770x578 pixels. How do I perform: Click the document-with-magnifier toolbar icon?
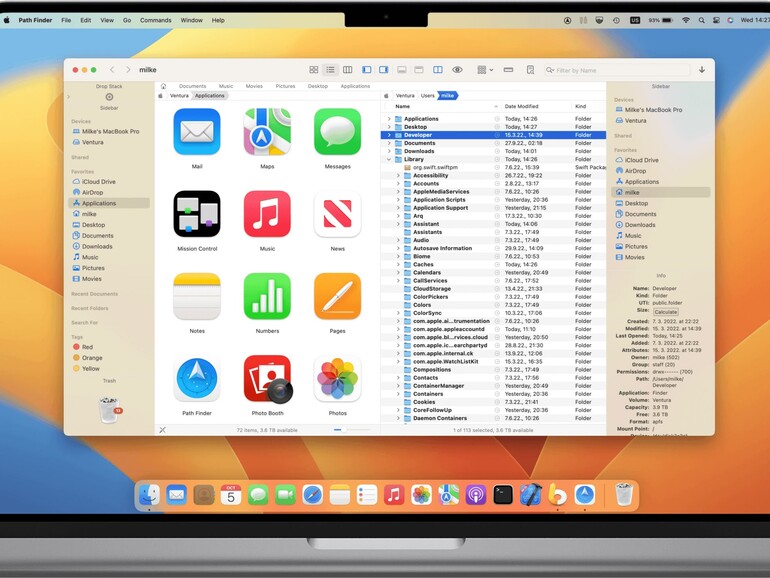[x=530, y=70]
